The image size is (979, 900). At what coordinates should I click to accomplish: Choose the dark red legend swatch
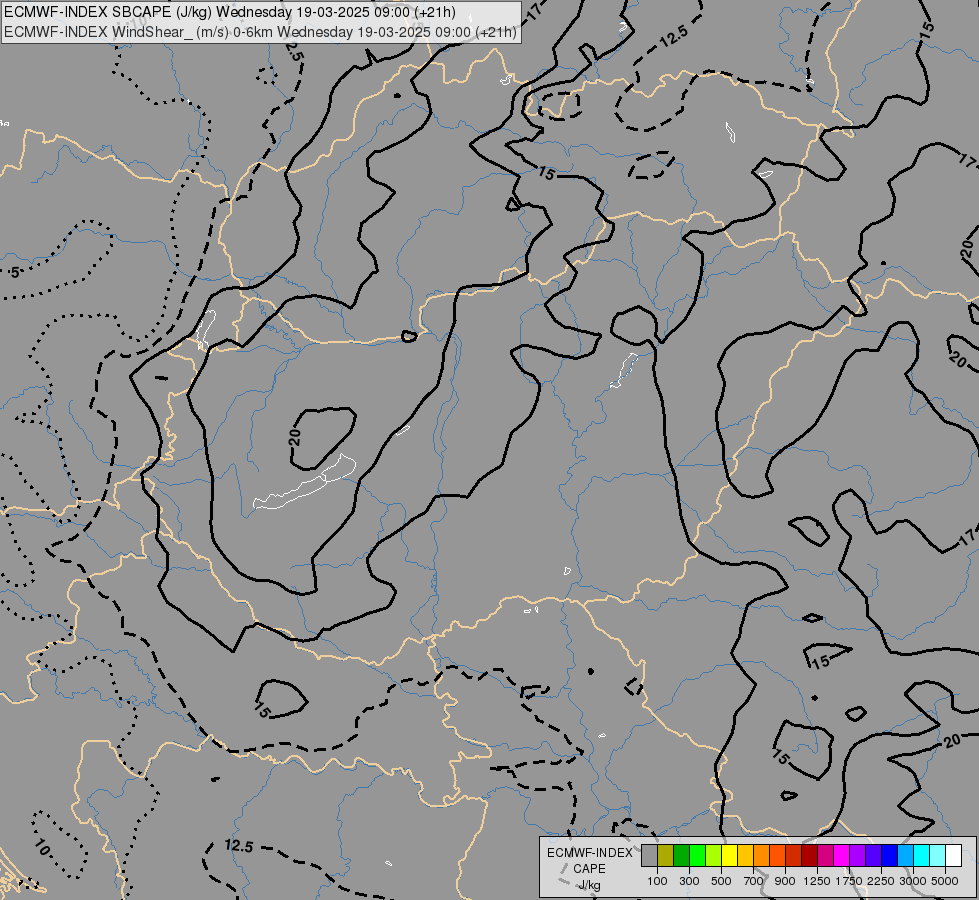click(x=809, y=855)
